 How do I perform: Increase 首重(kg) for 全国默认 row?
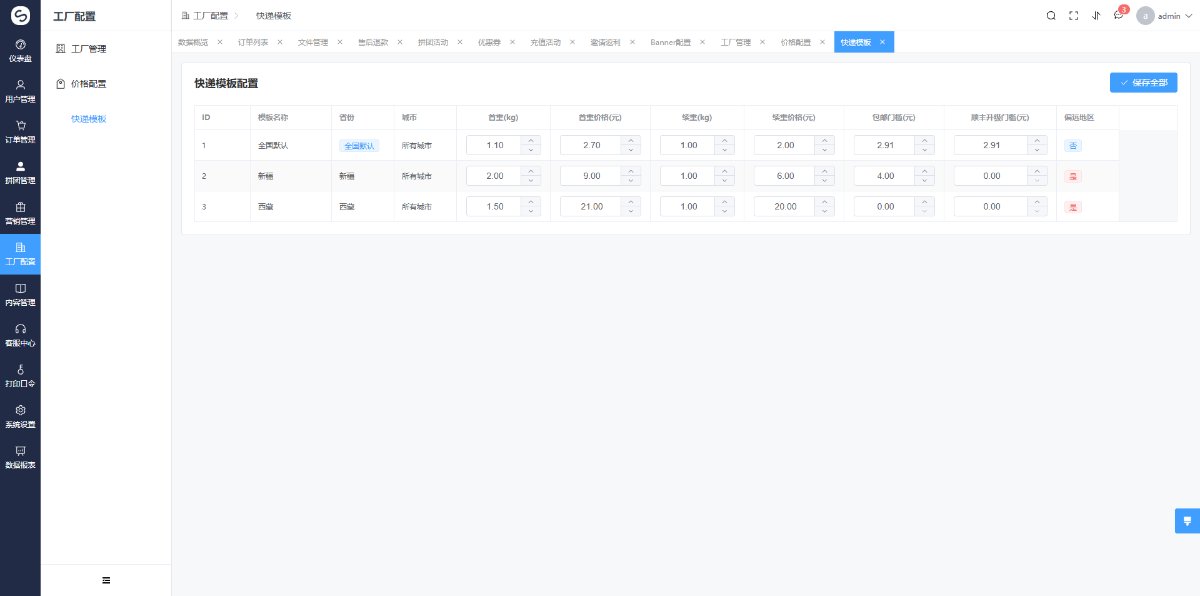coord(531,140)
